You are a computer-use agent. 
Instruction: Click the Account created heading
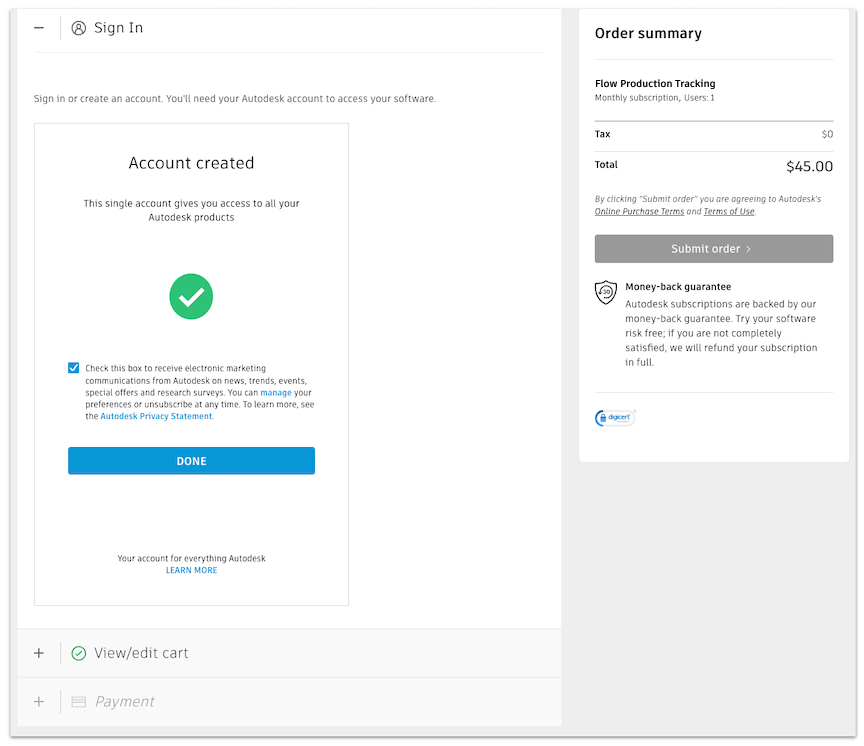[x=191, y=163]
